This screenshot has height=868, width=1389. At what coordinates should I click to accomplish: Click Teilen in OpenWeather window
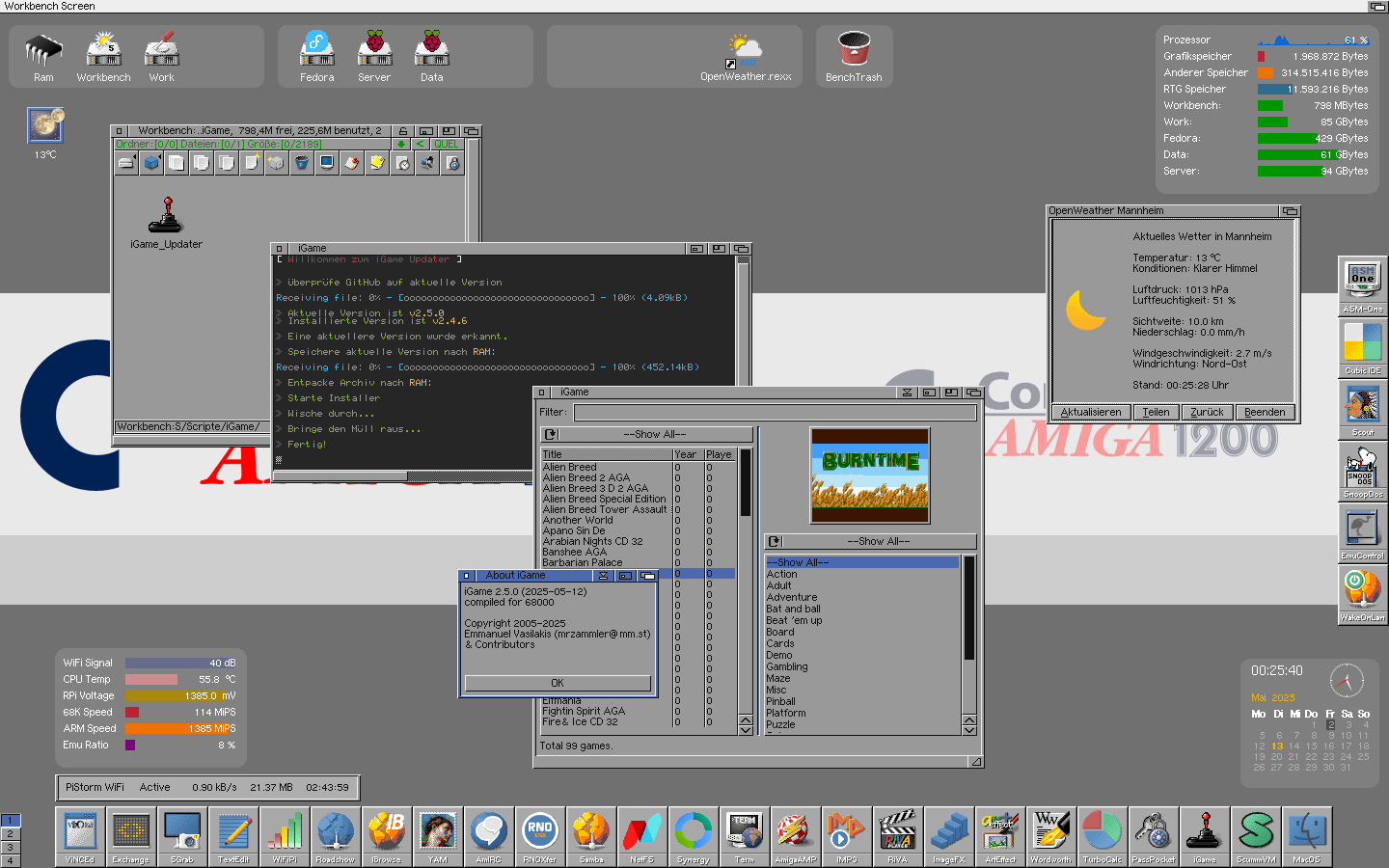[1156, 412]
